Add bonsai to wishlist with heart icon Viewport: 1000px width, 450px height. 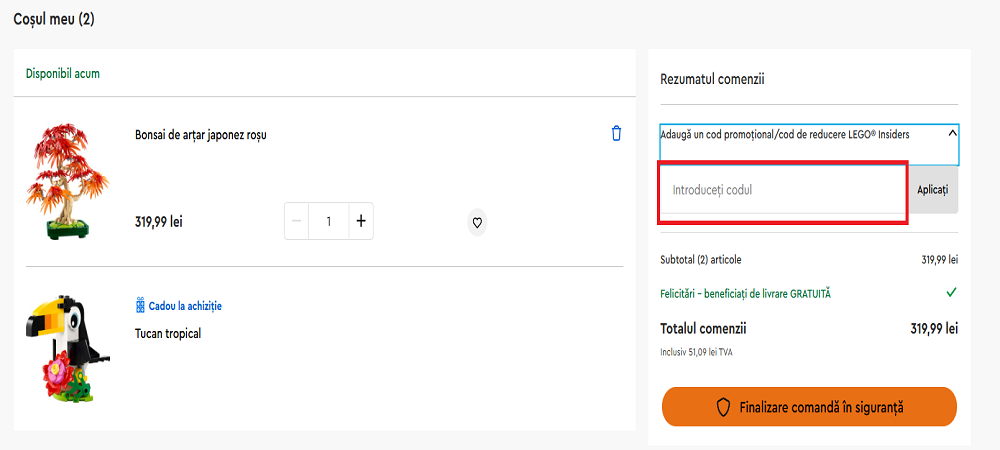[477, 222]
